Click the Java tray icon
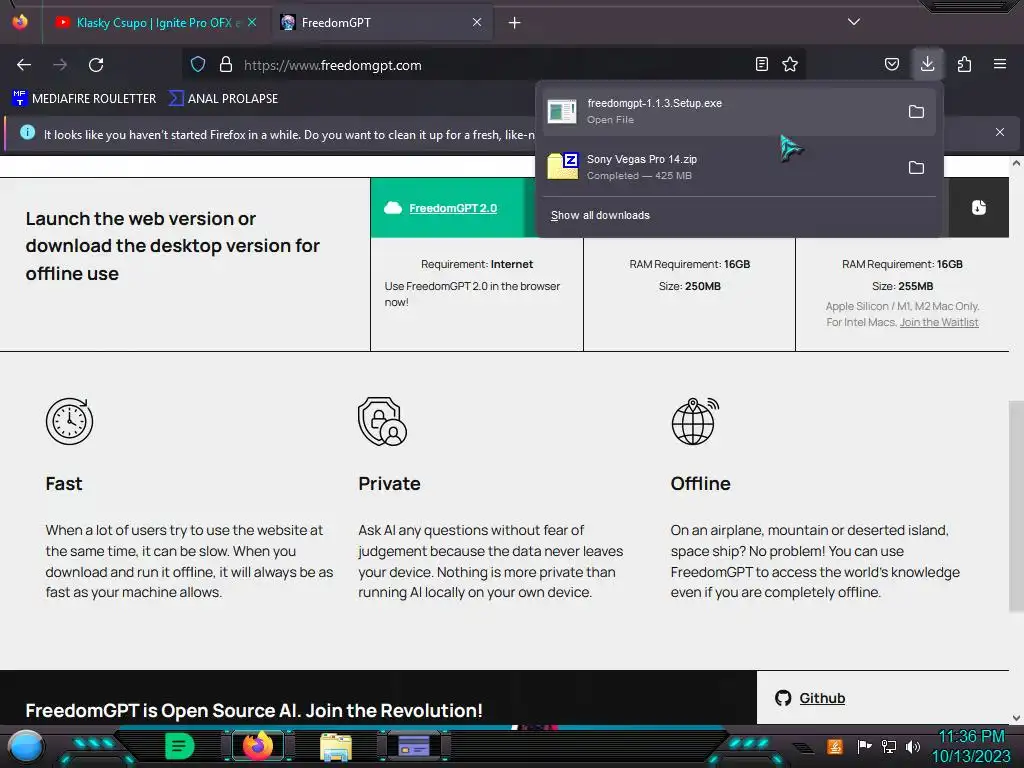1024x768 pixels. point(835,746)
